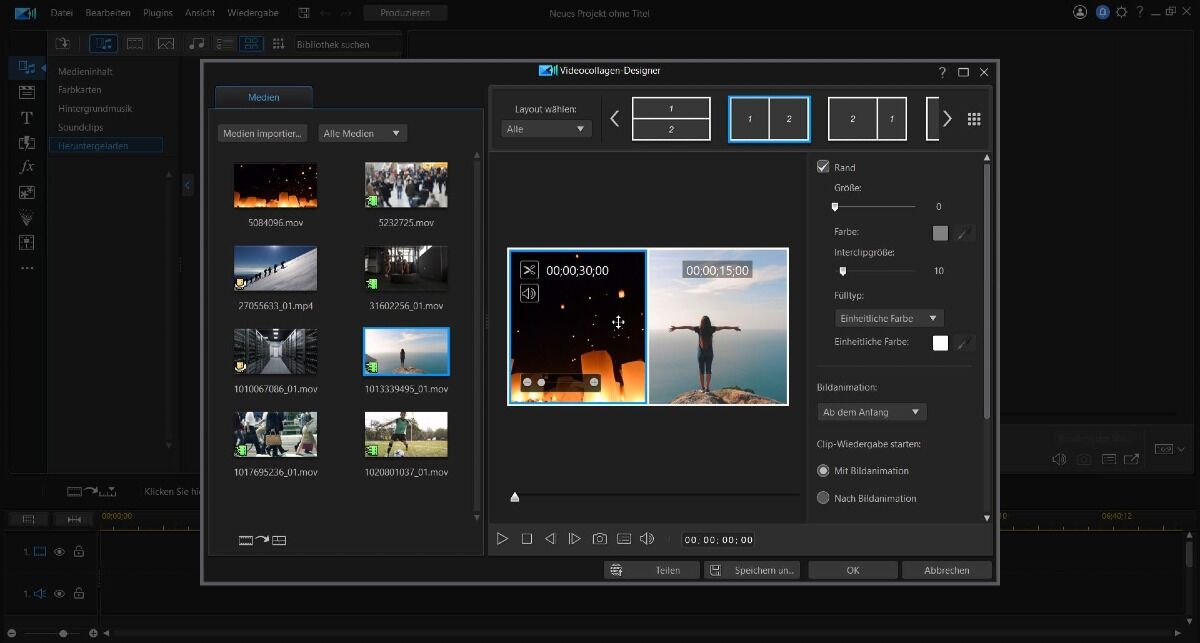Image resolution: width=1200 pixels, height=643 pixels.
Task: Select Mit Bildanimation radio button
Action: pos(823,470)
